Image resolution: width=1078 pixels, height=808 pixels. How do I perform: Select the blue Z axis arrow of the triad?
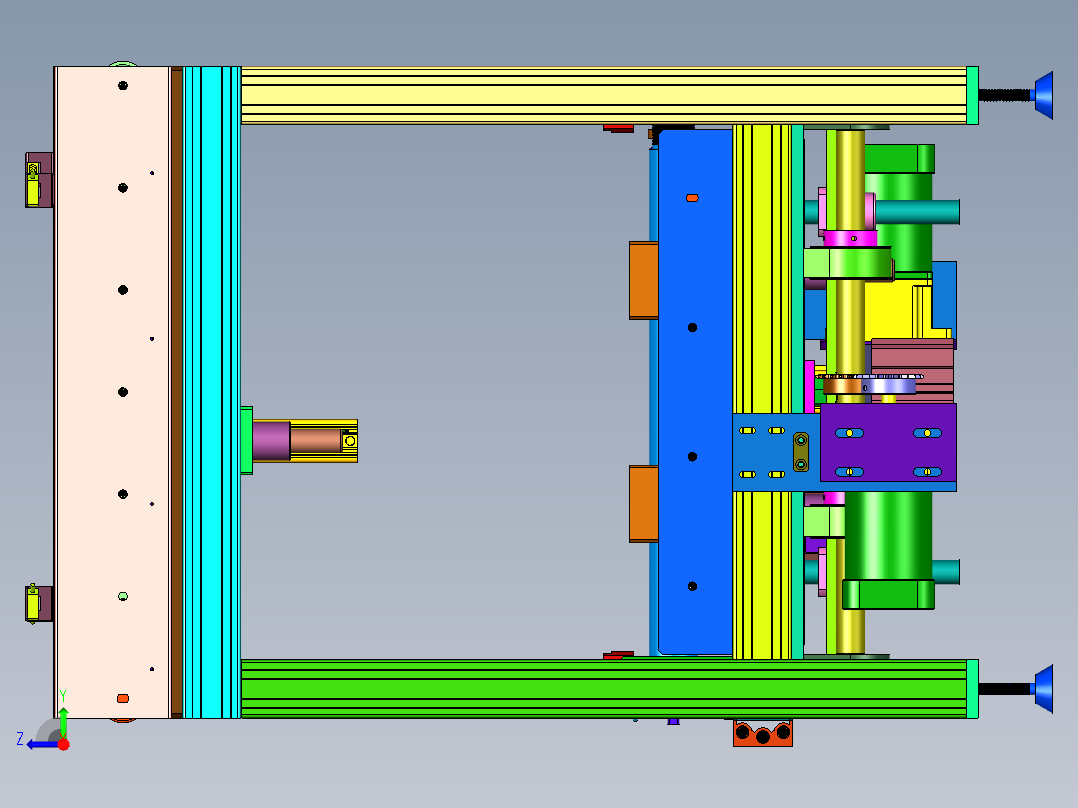pos(42,745)
